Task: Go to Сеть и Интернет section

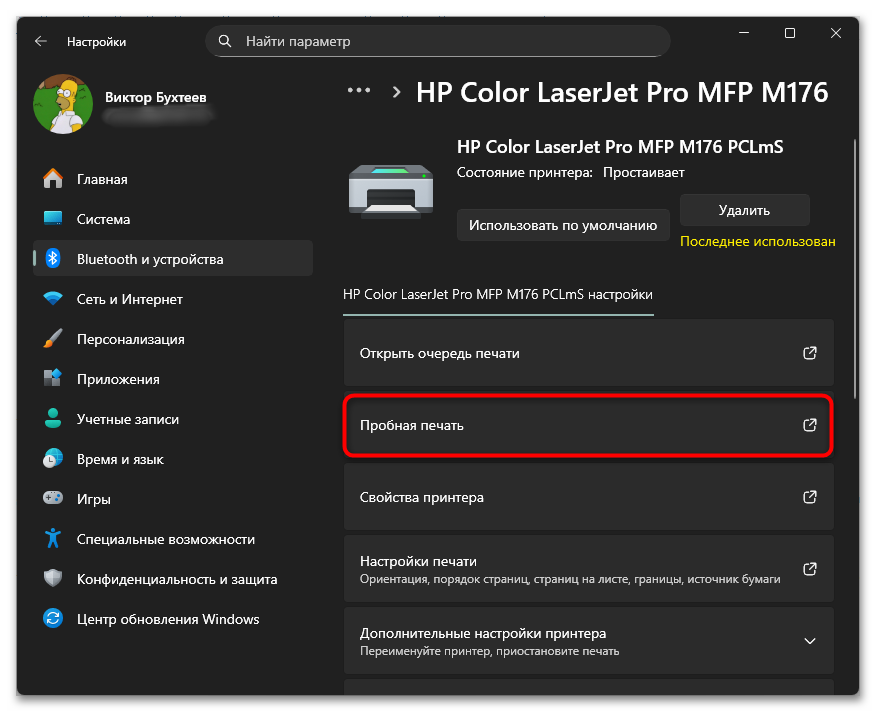Action: click(x=173, y=298)
